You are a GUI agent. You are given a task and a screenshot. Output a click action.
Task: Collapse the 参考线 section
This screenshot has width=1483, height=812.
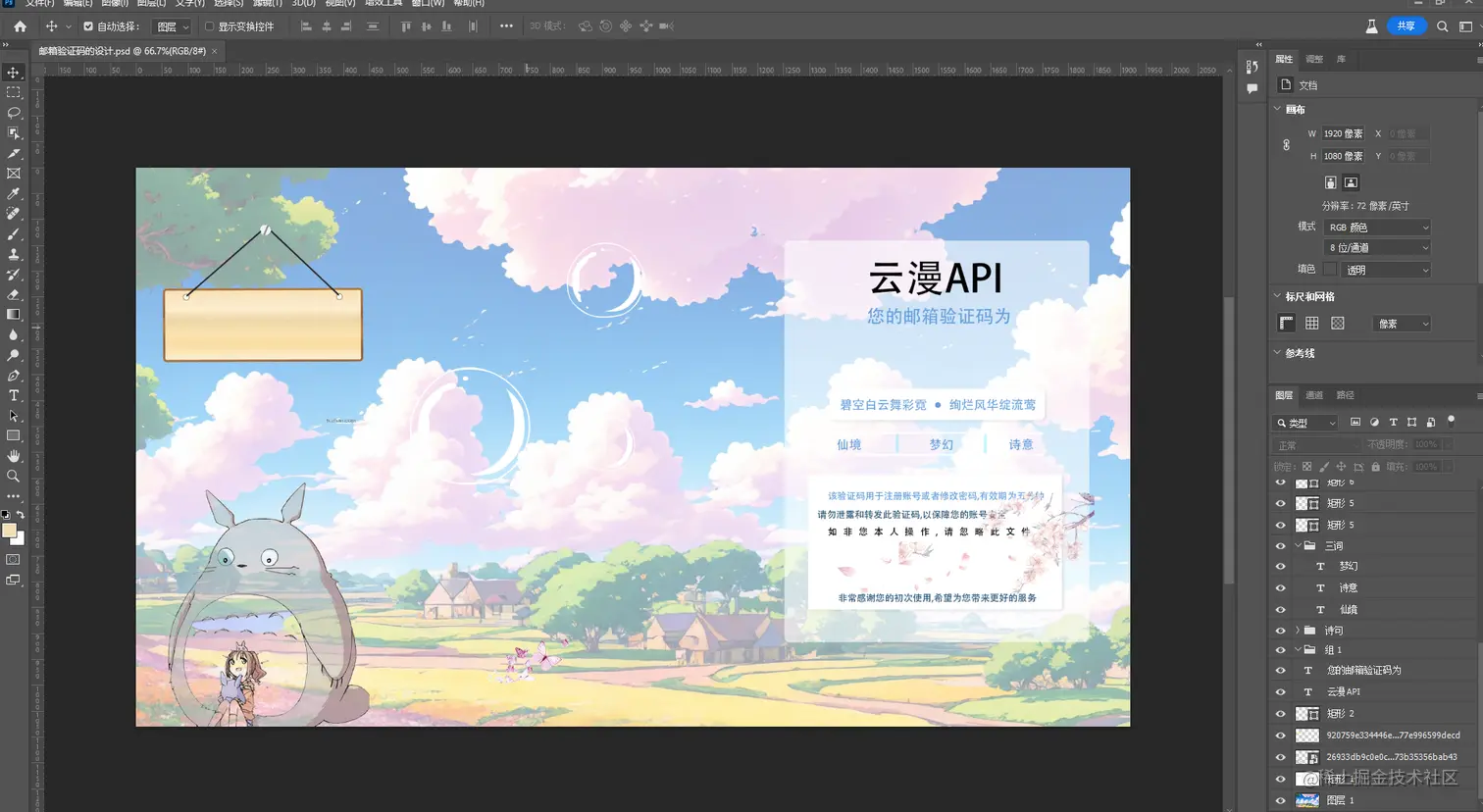1277,353
